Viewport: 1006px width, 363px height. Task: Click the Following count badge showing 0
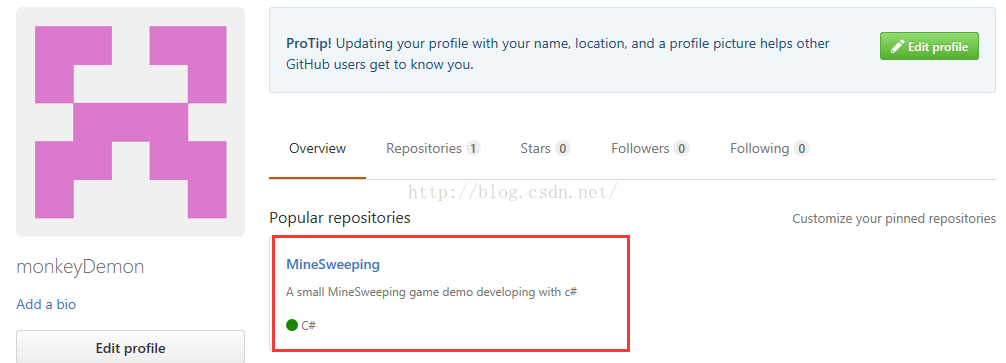tap(801, 149)
